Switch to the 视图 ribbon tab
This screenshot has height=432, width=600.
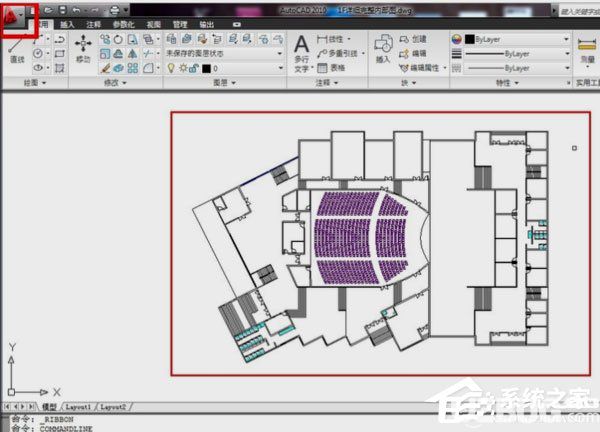click(153, 24)
